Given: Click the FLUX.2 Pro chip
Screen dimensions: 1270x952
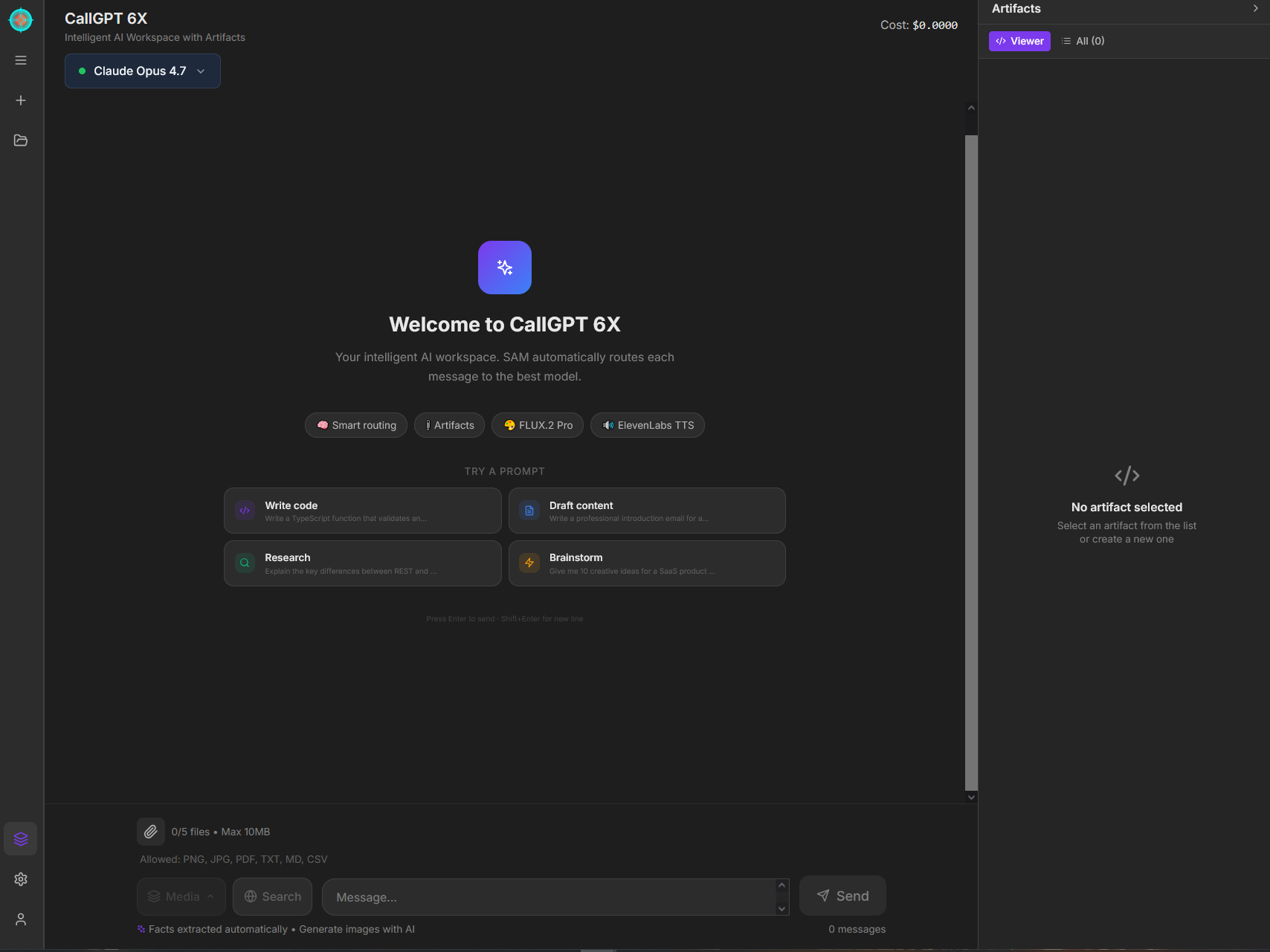Looking at the screenshot, I should coord(538,425).
